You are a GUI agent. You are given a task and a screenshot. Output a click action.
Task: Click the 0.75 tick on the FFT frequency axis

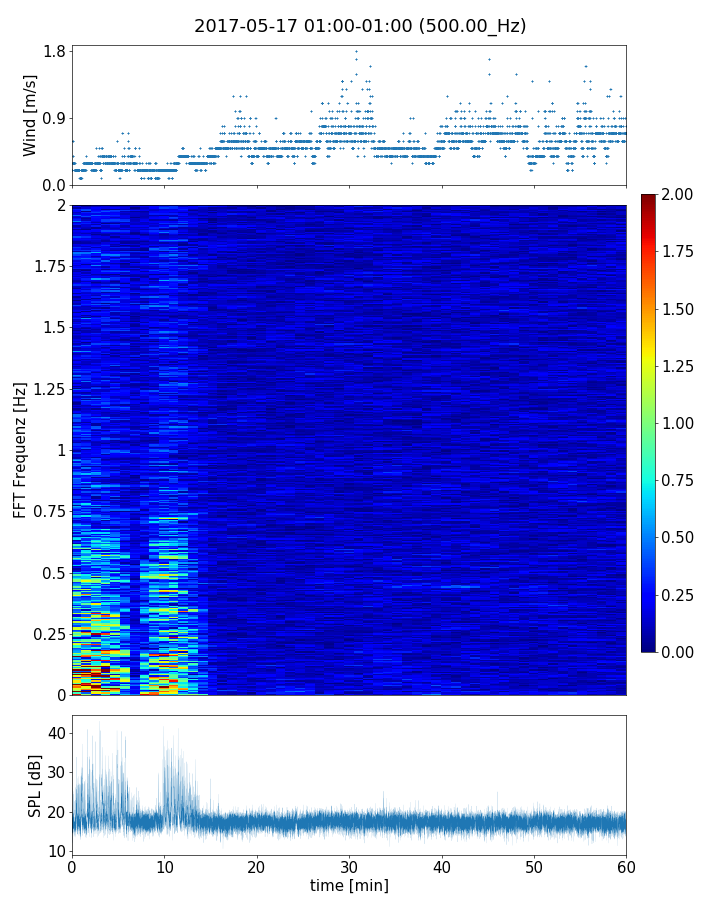(48, 511)
